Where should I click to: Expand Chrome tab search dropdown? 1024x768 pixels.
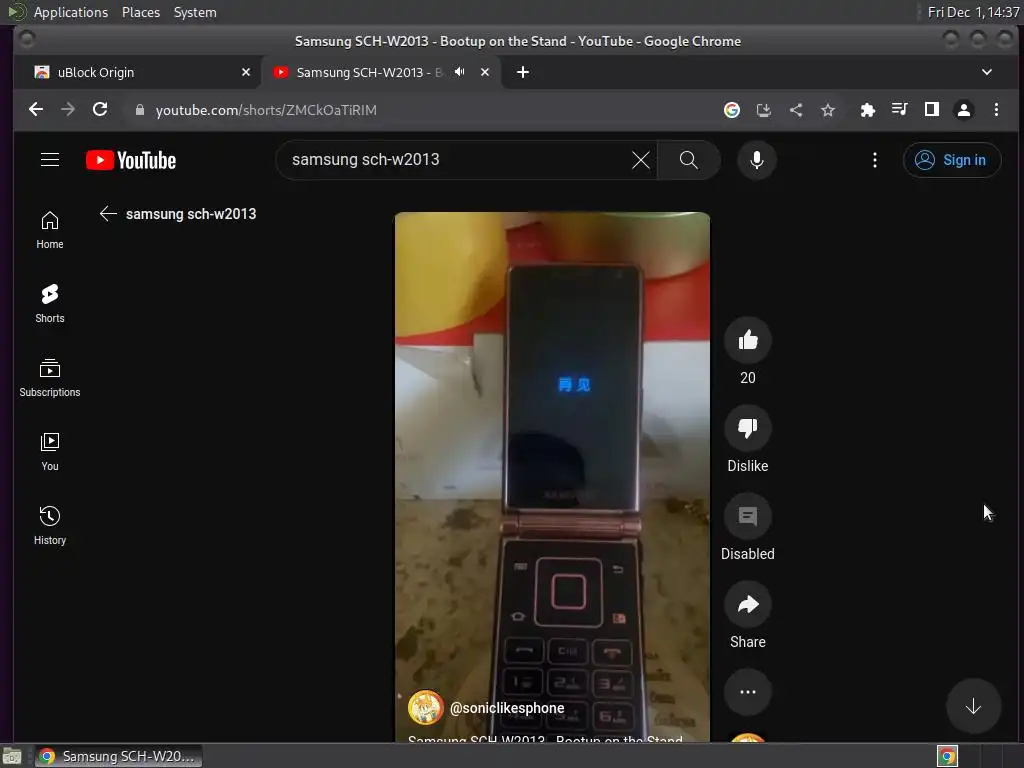point(986,72)
